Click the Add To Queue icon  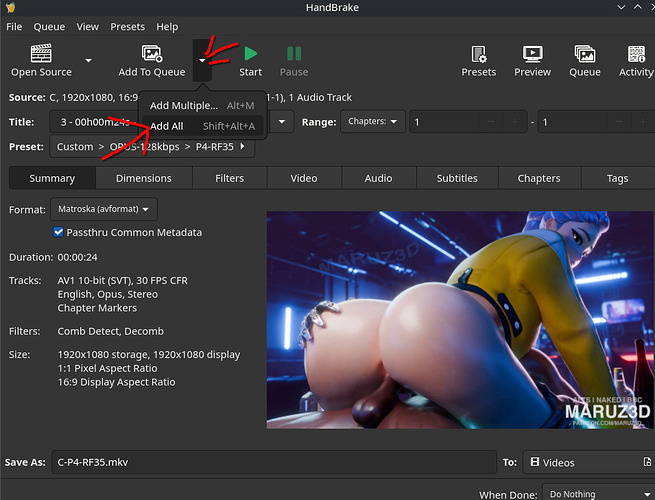pos(152,53)
